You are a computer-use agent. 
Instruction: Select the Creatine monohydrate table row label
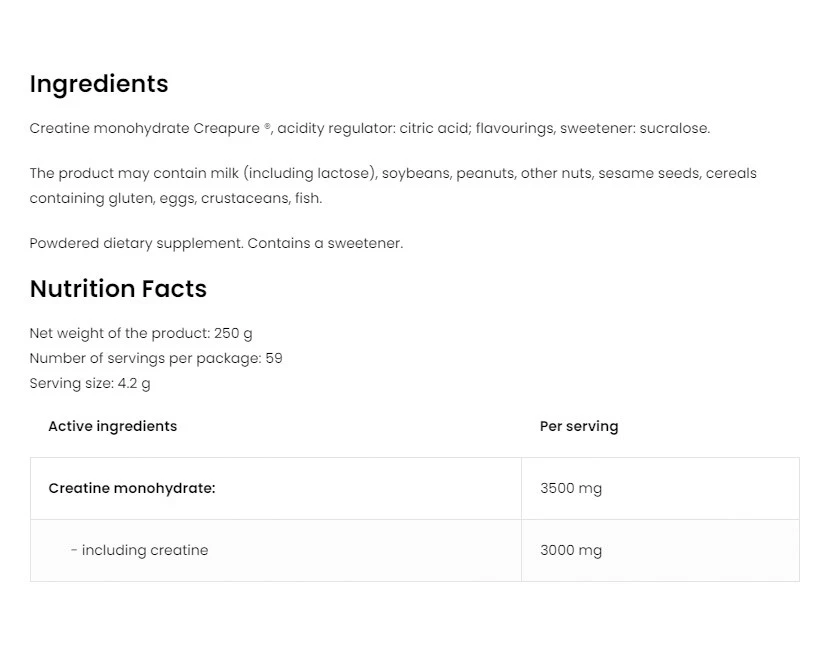click(132, 489)
